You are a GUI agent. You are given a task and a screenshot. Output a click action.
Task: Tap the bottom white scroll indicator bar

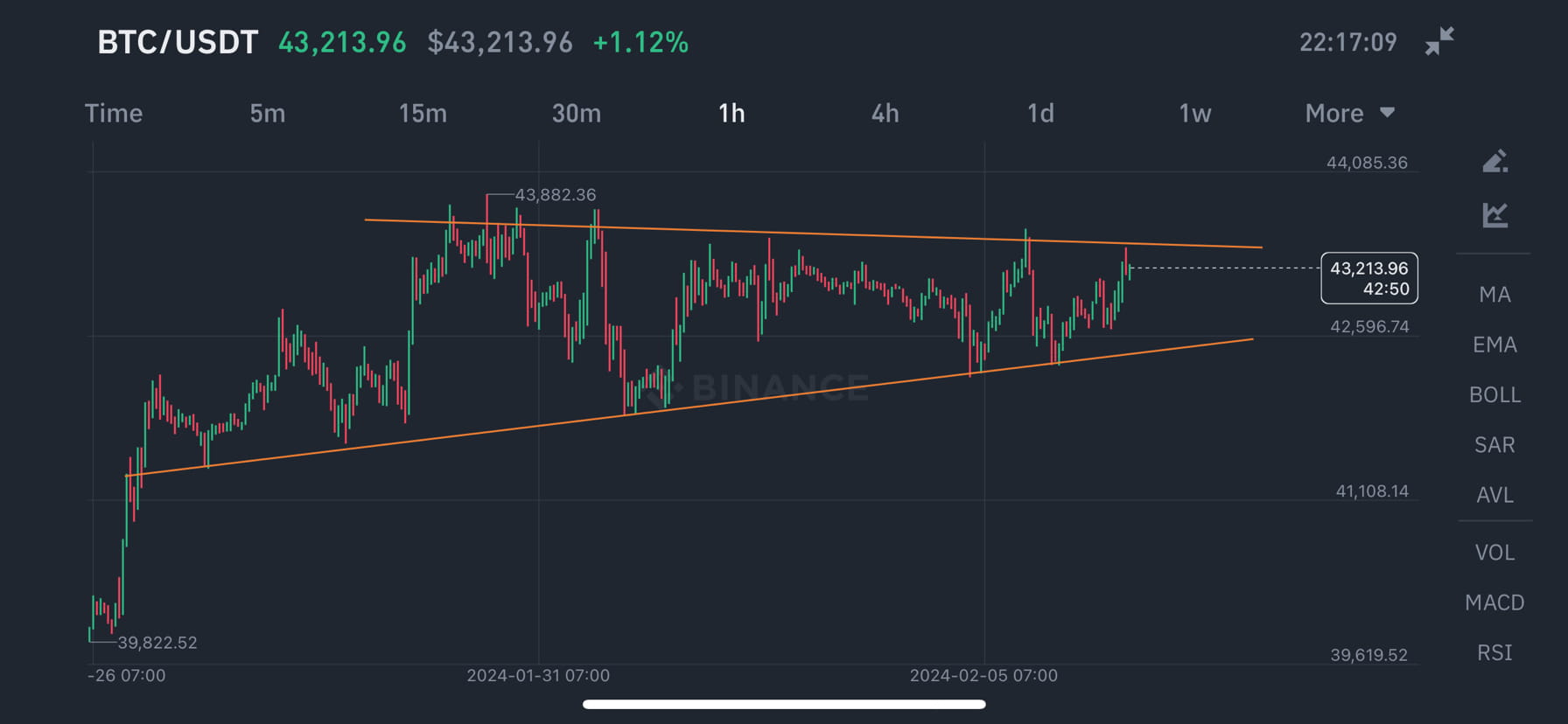pyautogui.click(x=784, y=705)
